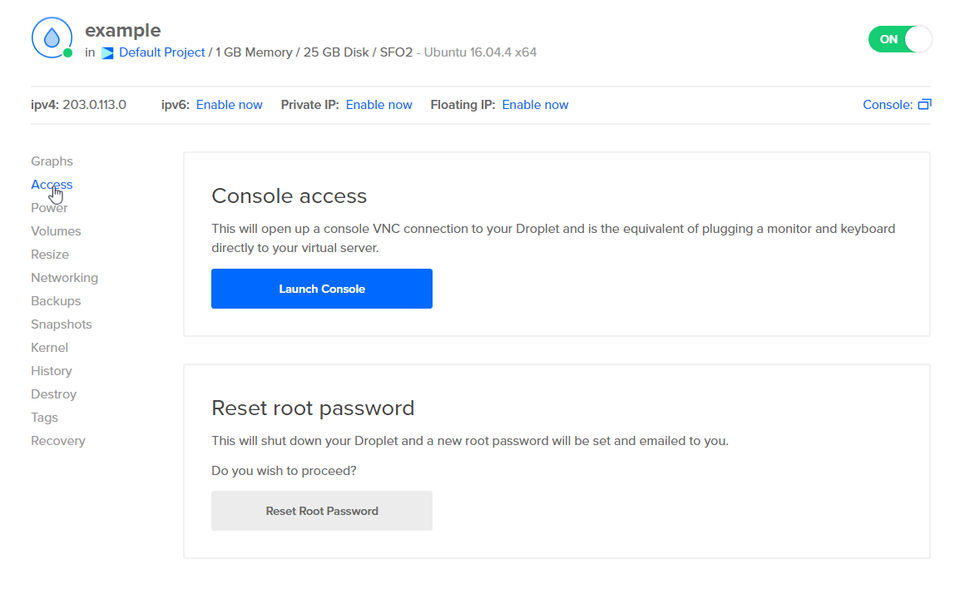Enable a Floating IP now
The width and height of the screenshot is (960, 589).
tap(535, 104)
